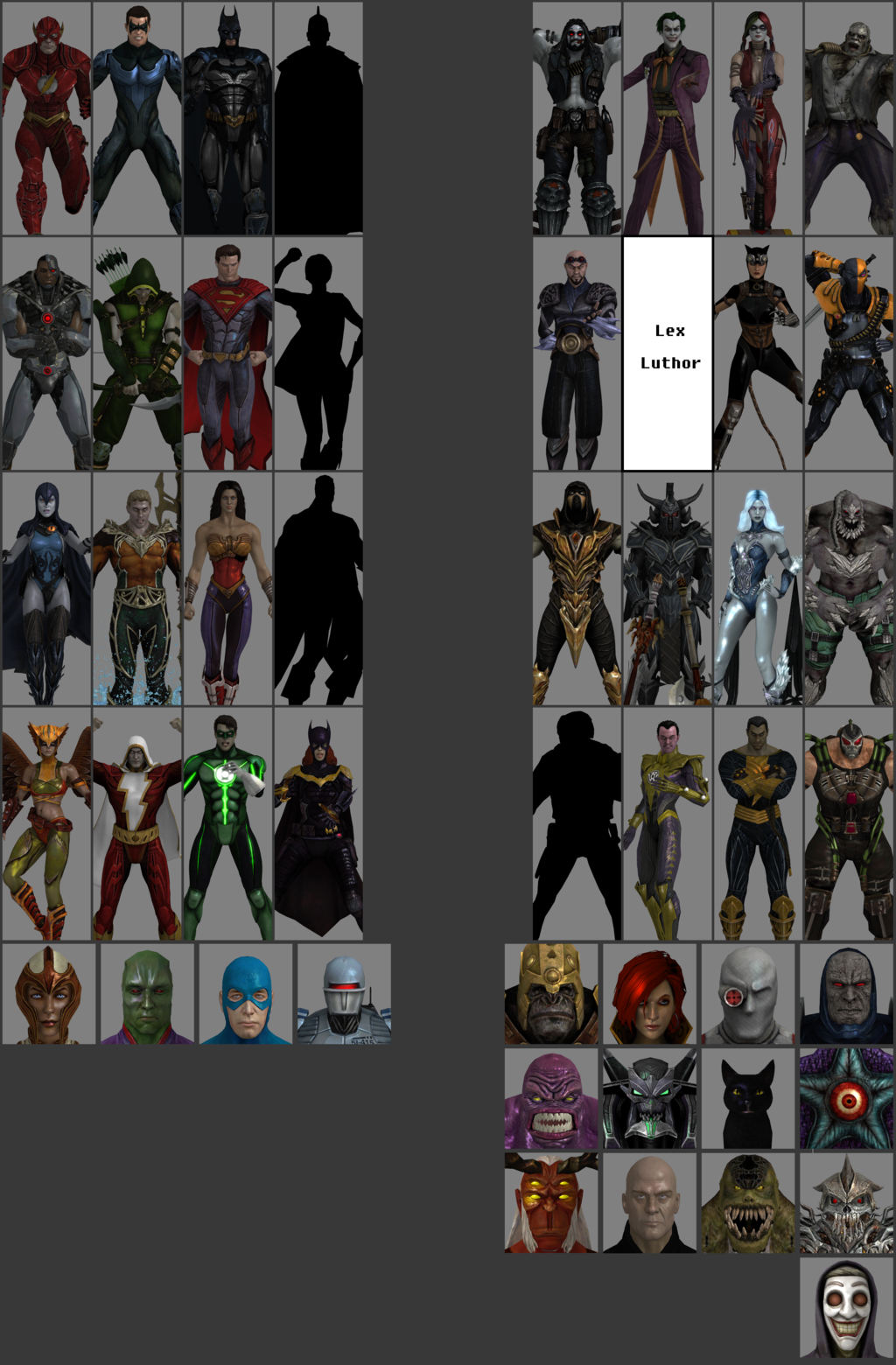Click the red horned demon head
The image size is (896, 1365).
tap(551, 1203)
